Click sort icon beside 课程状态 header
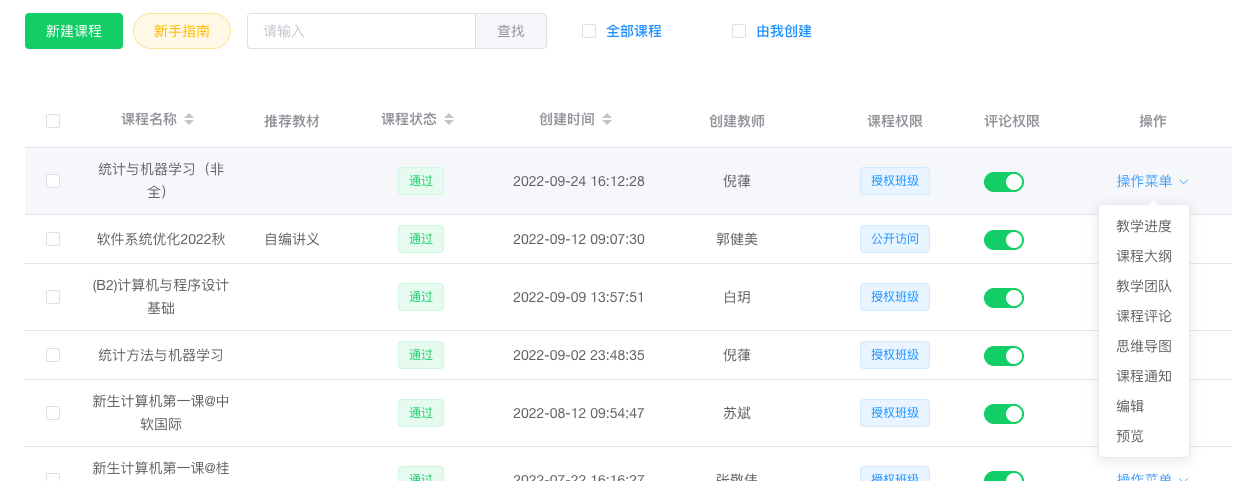The height and width of the screenshot is (481, 1248). (449, 119)
